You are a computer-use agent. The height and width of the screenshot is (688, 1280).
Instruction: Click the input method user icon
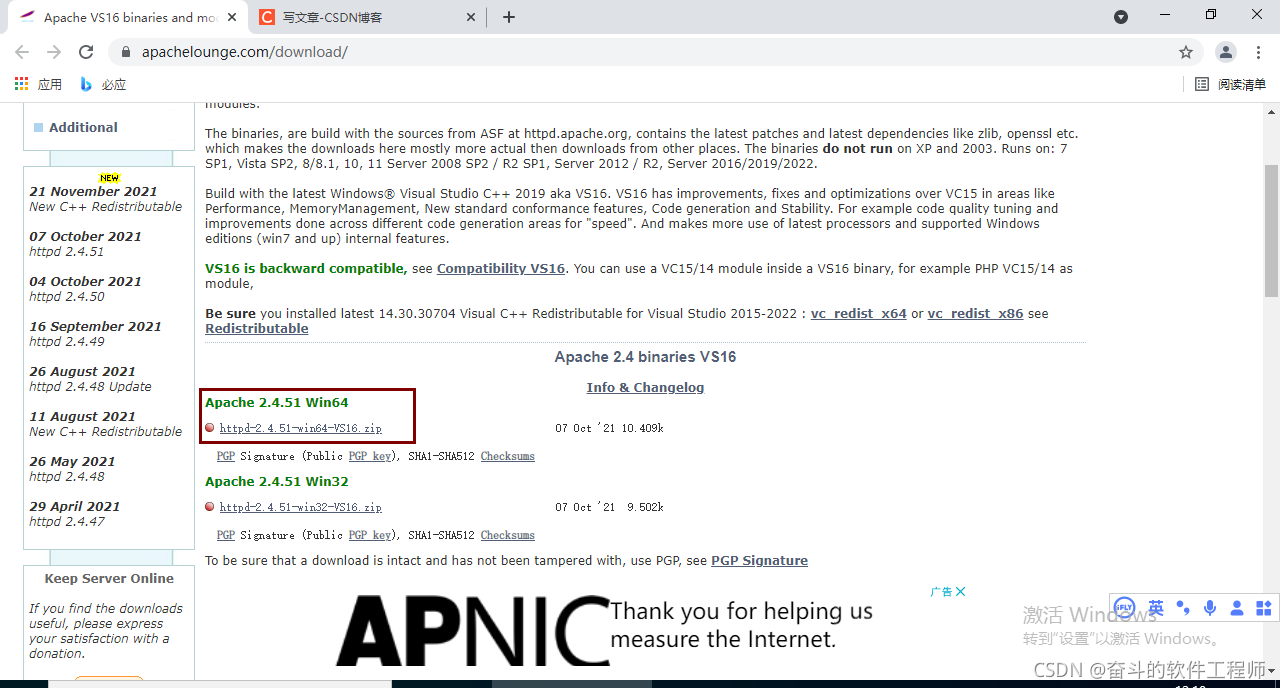click(x=1237, y=607)
